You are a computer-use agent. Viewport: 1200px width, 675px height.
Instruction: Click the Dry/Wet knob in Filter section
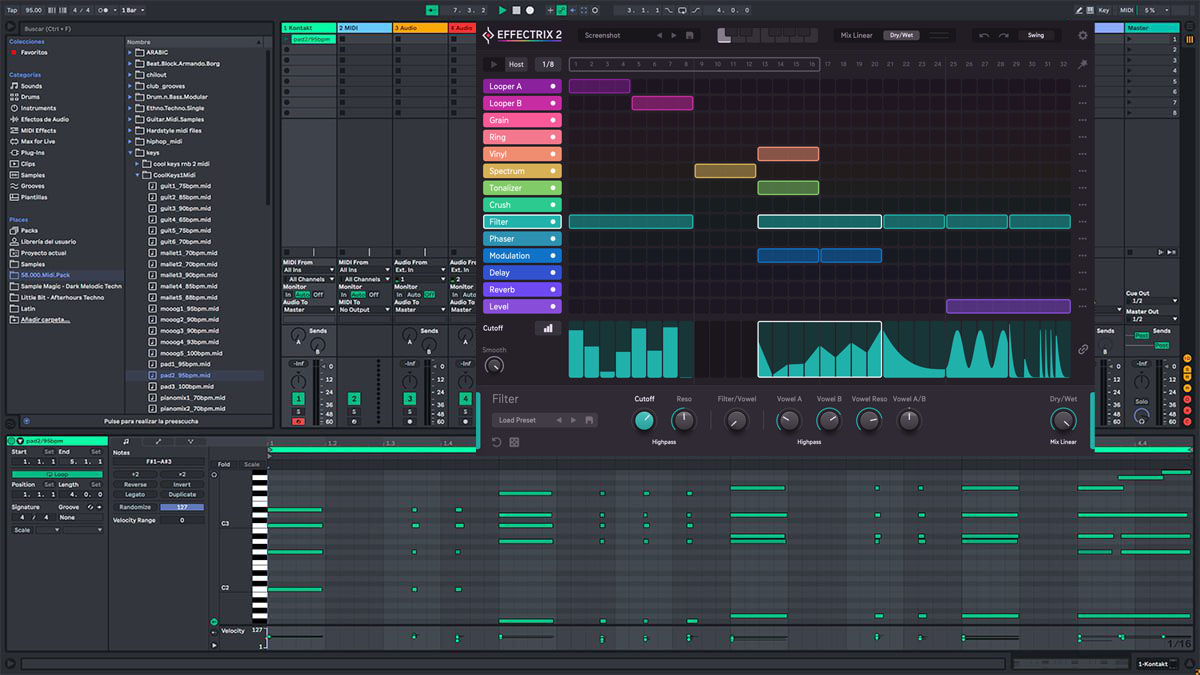1063,421
